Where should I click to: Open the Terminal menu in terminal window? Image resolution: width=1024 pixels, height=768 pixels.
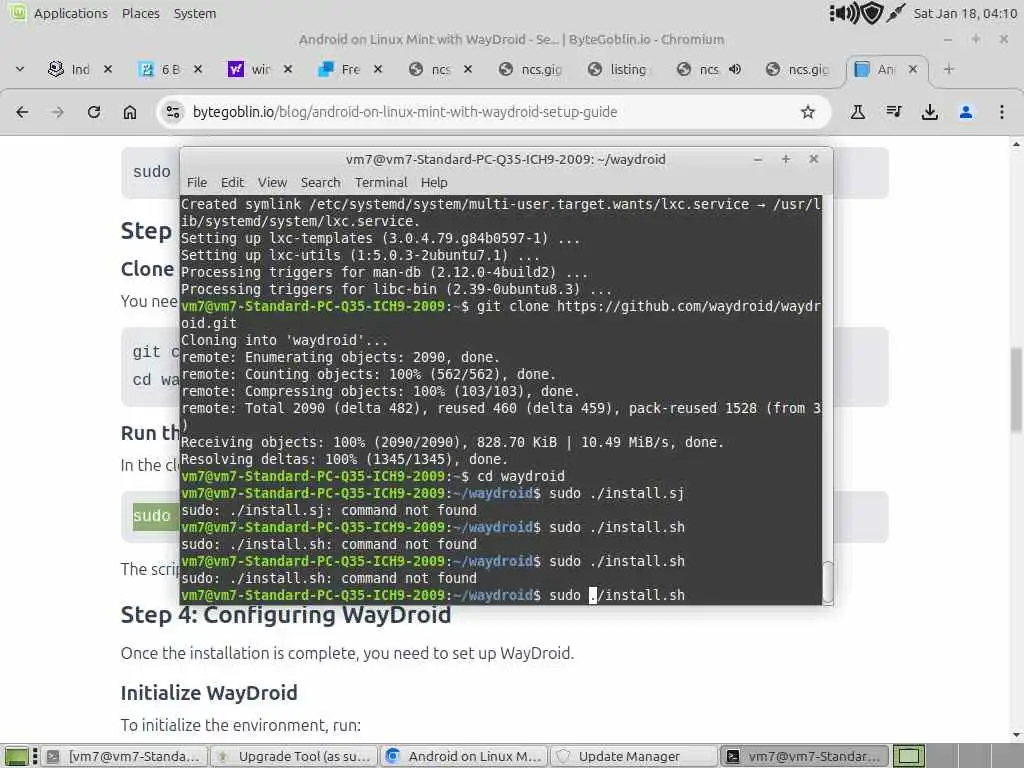click(x=381, y=182)
